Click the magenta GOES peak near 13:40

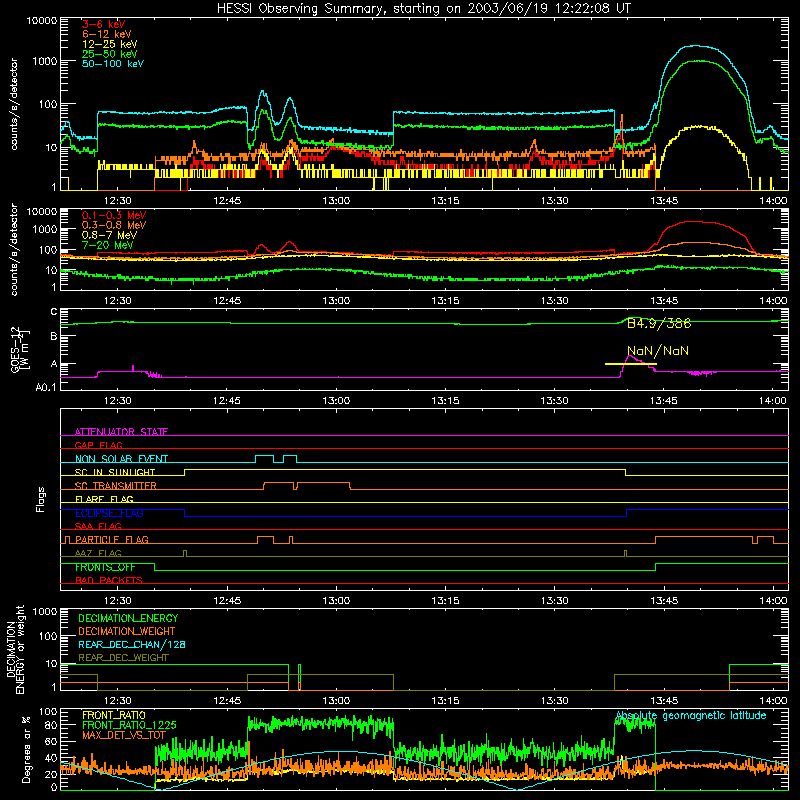point(630,357)
